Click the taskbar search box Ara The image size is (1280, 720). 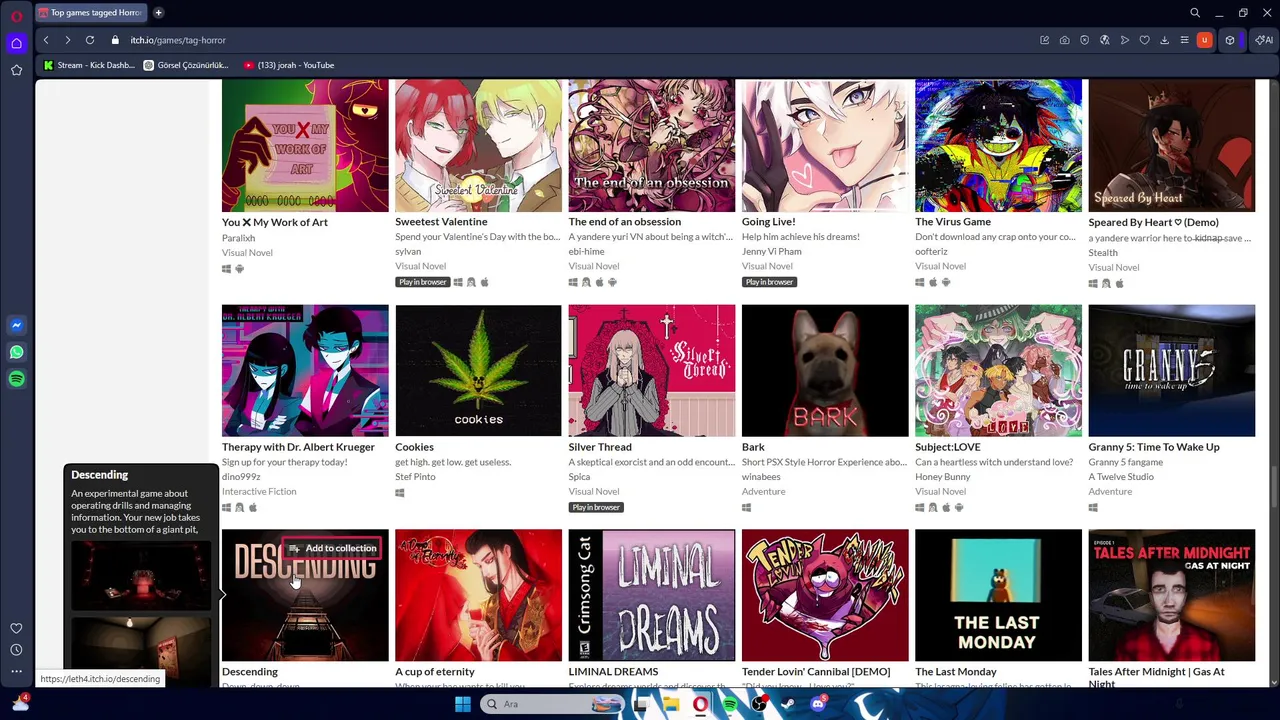click(553, 704)
